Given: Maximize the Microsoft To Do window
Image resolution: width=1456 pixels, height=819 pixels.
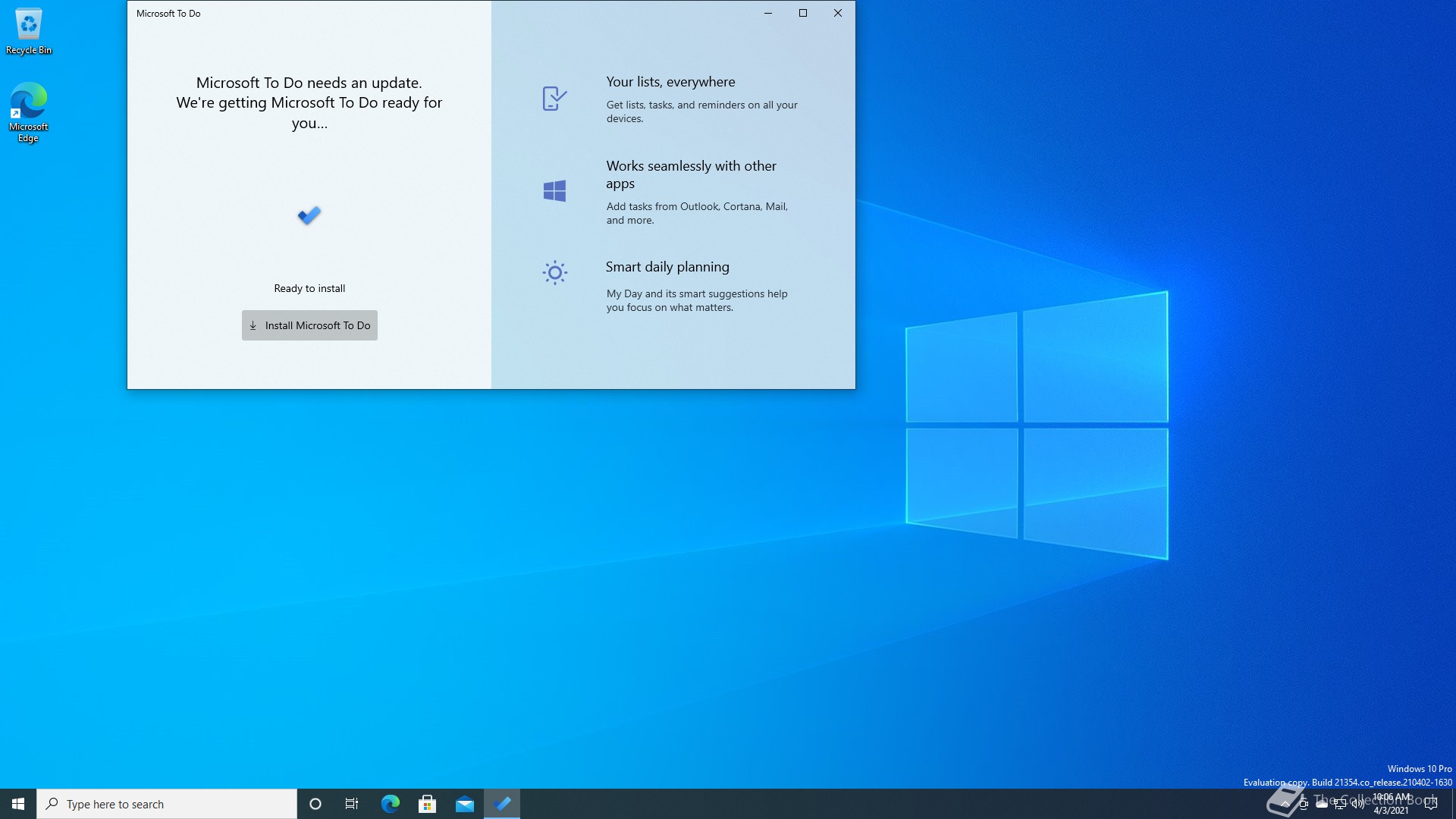Looking at the screenshot, I should pos(803,13).
